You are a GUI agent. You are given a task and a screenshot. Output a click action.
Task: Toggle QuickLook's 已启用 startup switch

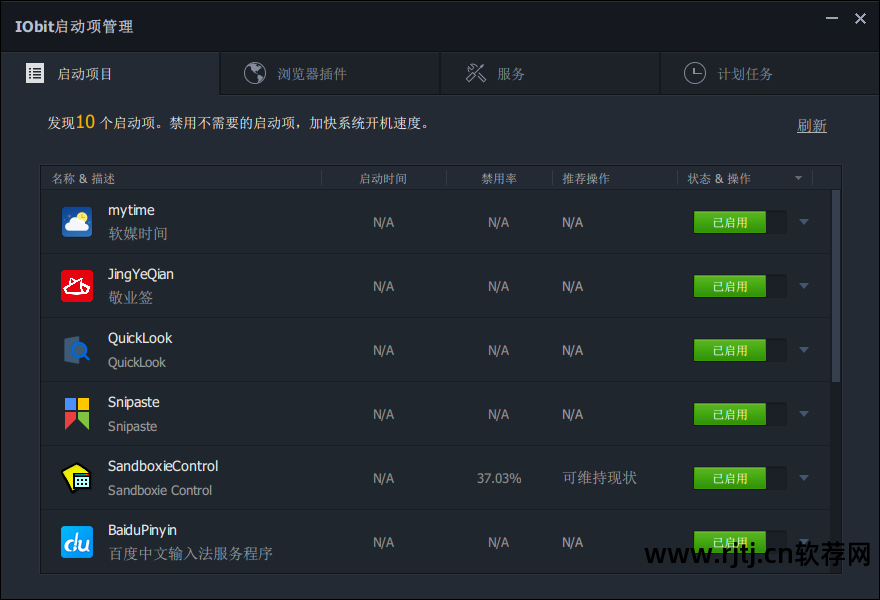point(729,350)
